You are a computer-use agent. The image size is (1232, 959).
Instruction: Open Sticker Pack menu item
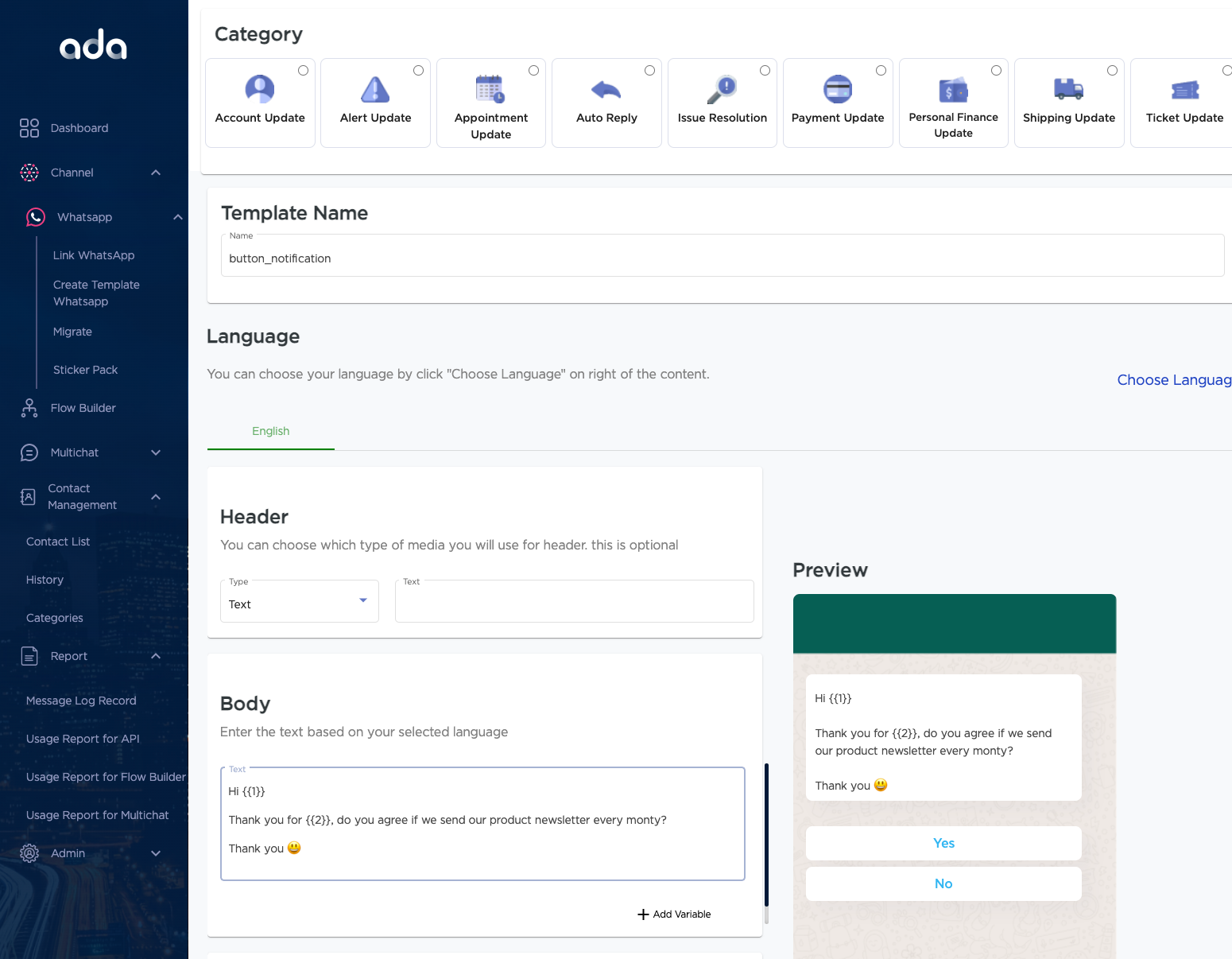click(85, 370)
